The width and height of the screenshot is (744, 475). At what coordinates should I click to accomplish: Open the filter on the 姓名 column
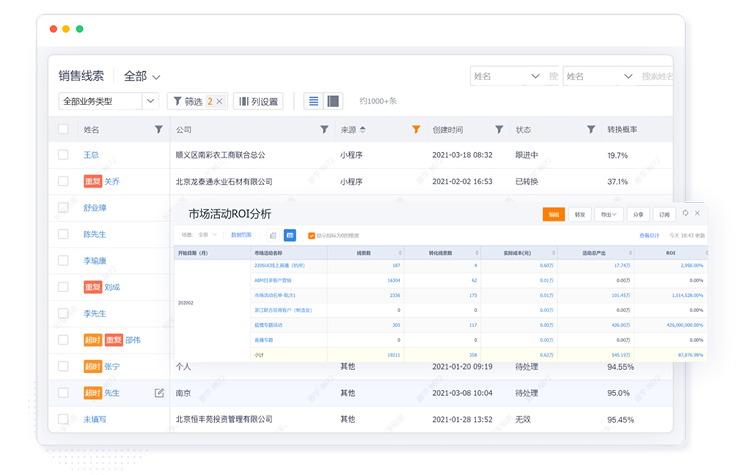(158, 130)
